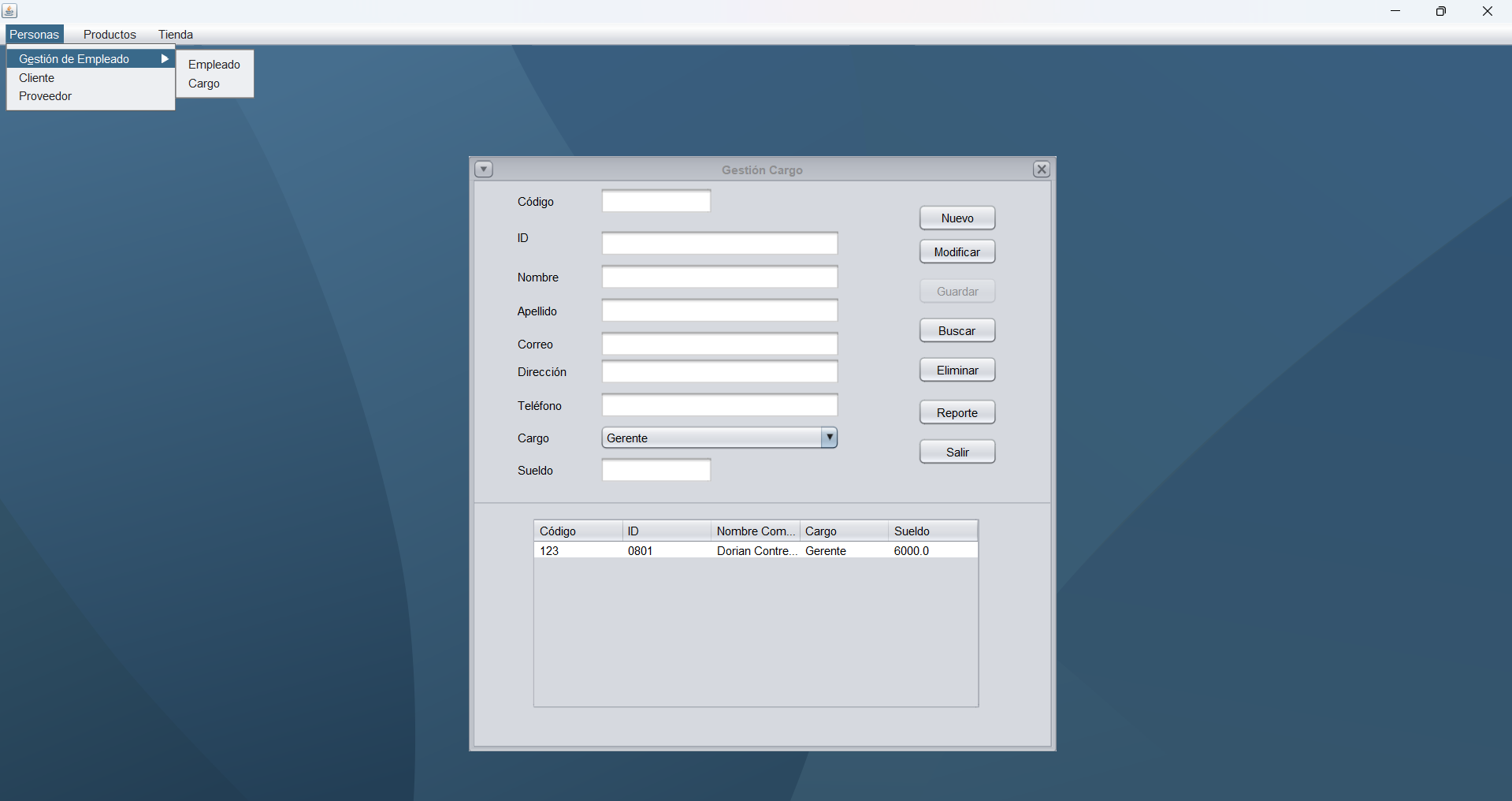
Task: Click the Reporte button
Action: point(957,413)
